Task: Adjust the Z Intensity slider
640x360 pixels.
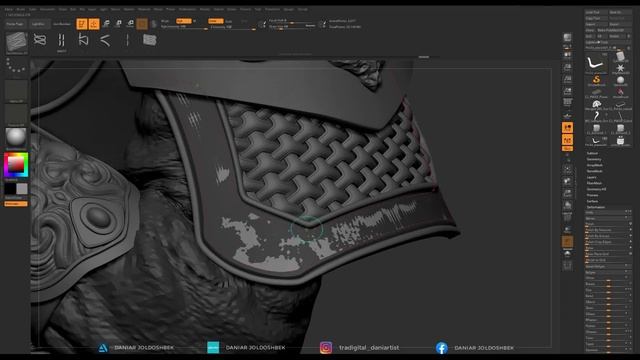Action: click(x=232, y=27)
